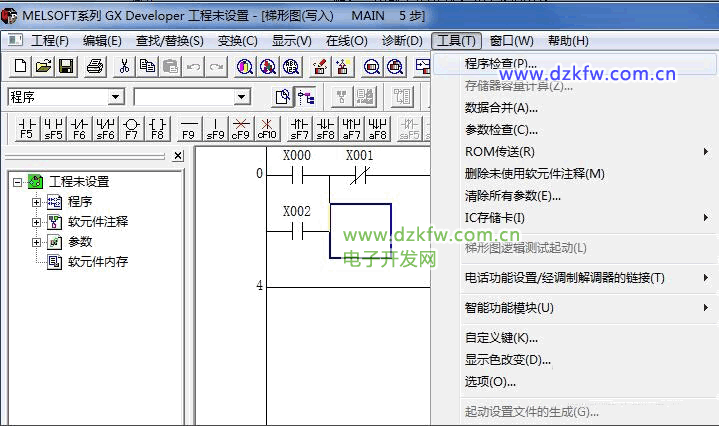Open the 工程(F) menu

pos(50,41)
